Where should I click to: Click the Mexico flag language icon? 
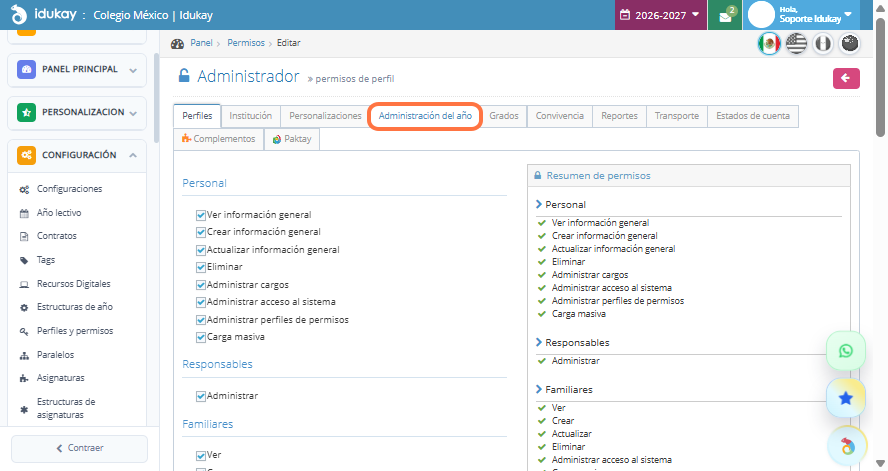pos(769,44)
